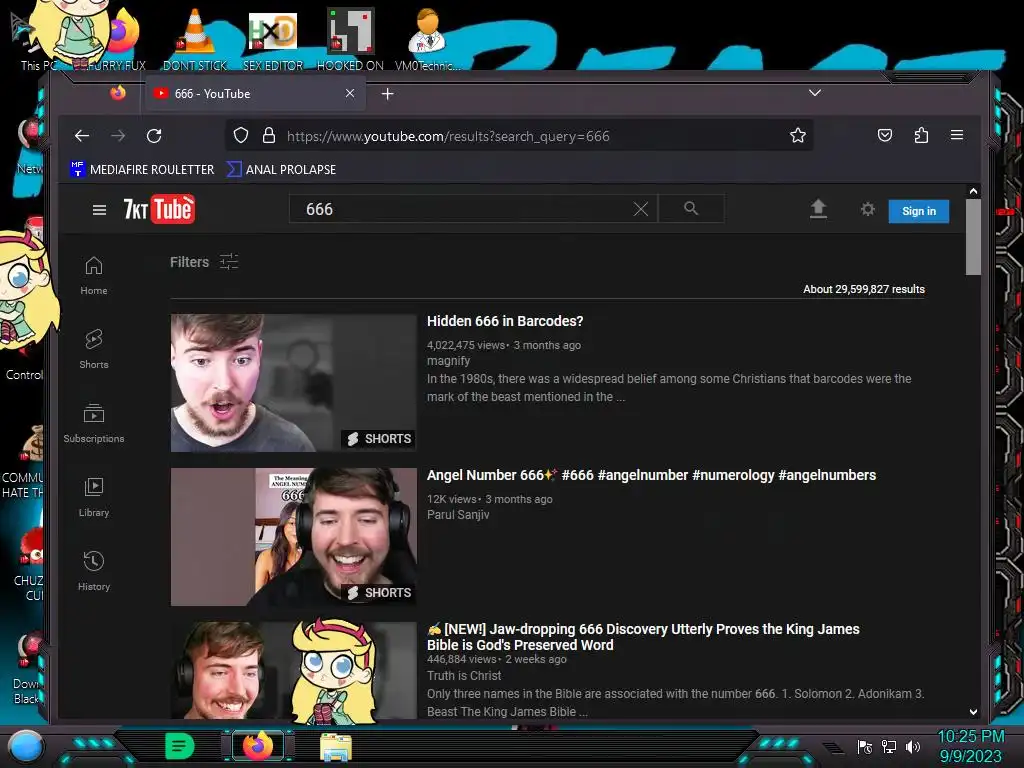Viewport: 1024px width, 768px height.
Task: Open the Truth is Christ channel link
Action: [x=464, y=676]
